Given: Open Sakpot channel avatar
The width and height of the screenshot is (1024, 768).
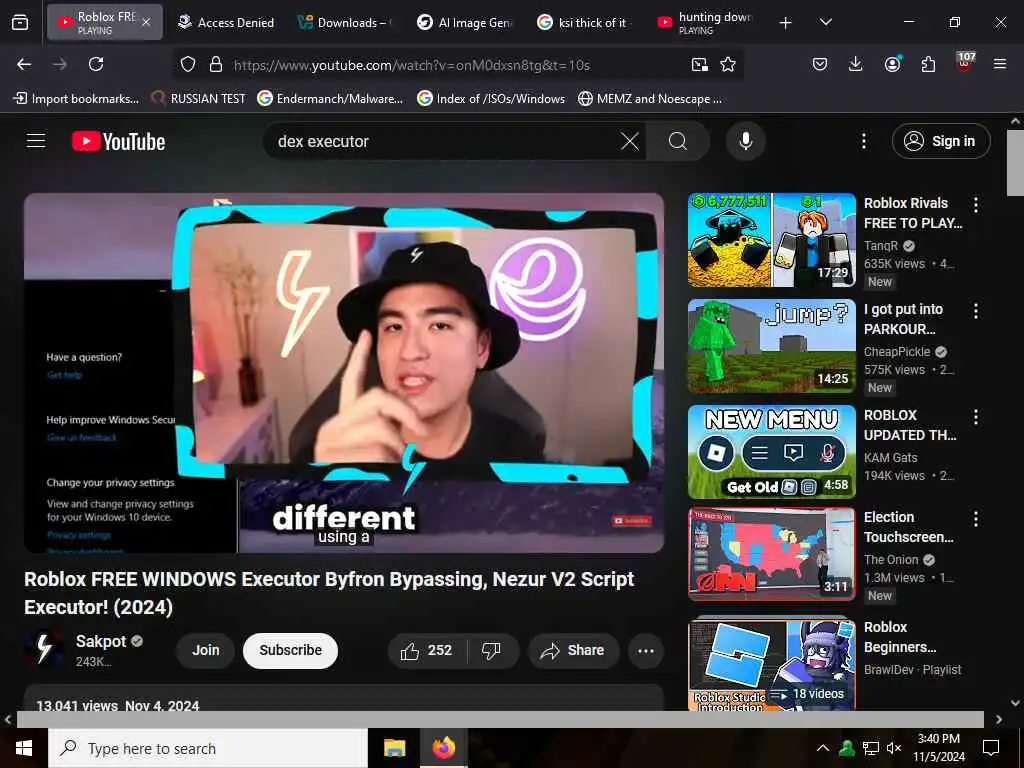Looking at the screenshot, I should [x=43, y=650].
